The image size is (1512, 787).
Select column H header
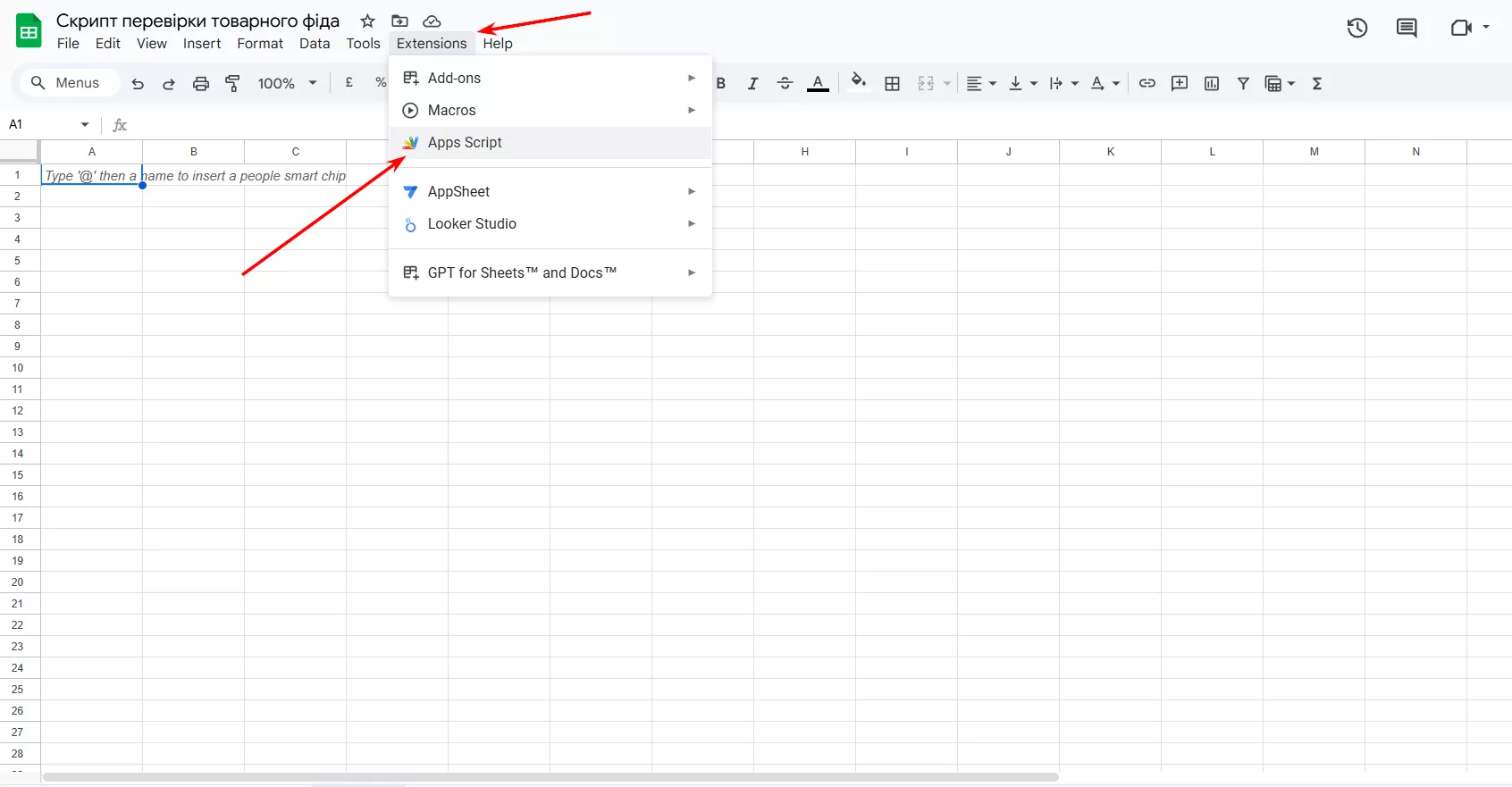pyautogui.click(x=804, y=152)
